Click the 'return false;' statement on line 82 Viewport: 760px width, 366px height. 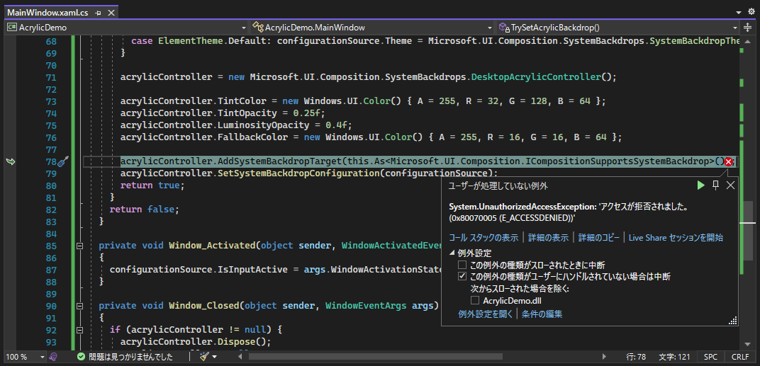tap(144, 210)
